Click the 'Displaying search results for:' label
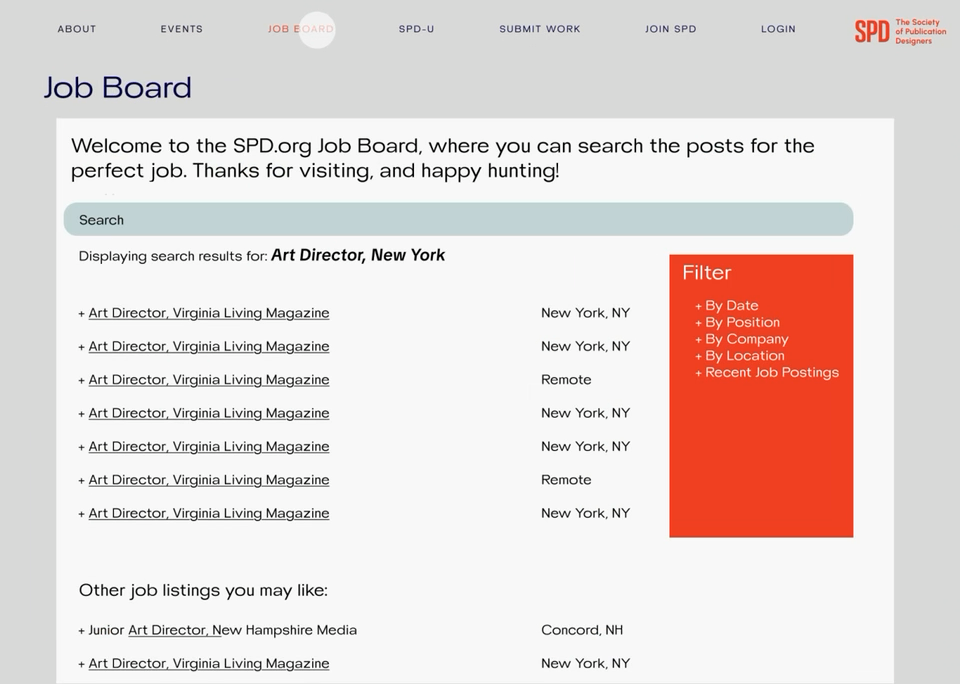Viewport: 960px width, 684px height. click(x=173, y=256)
